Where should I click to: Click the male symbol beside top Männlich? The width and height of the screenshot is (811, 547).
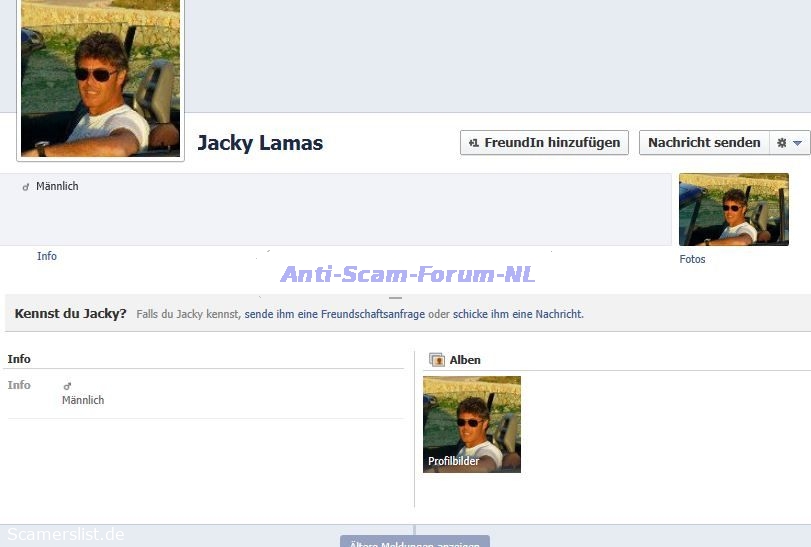[26, 187]
